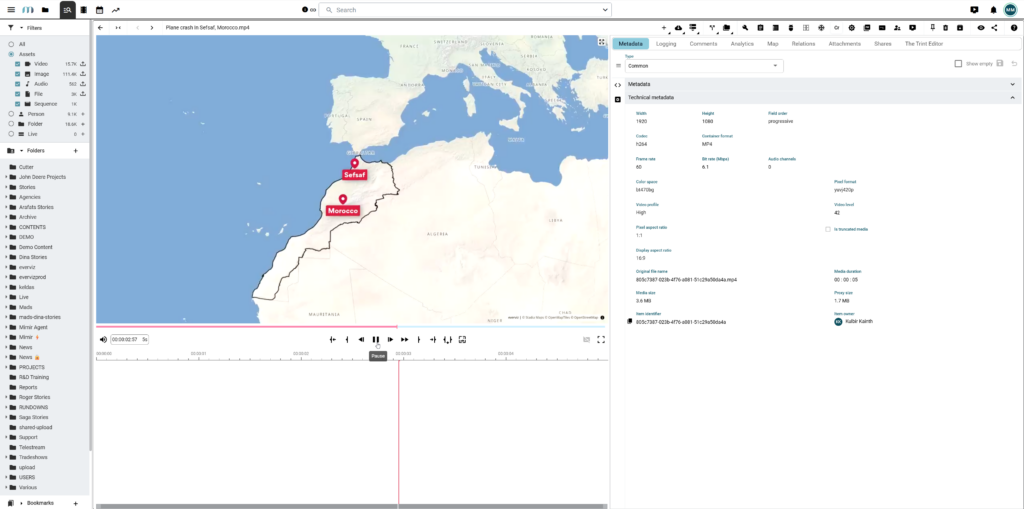Screen dimensions: 1024x509
Task: Select the search view icon in top bar
Action: click(x=67, y=10)
